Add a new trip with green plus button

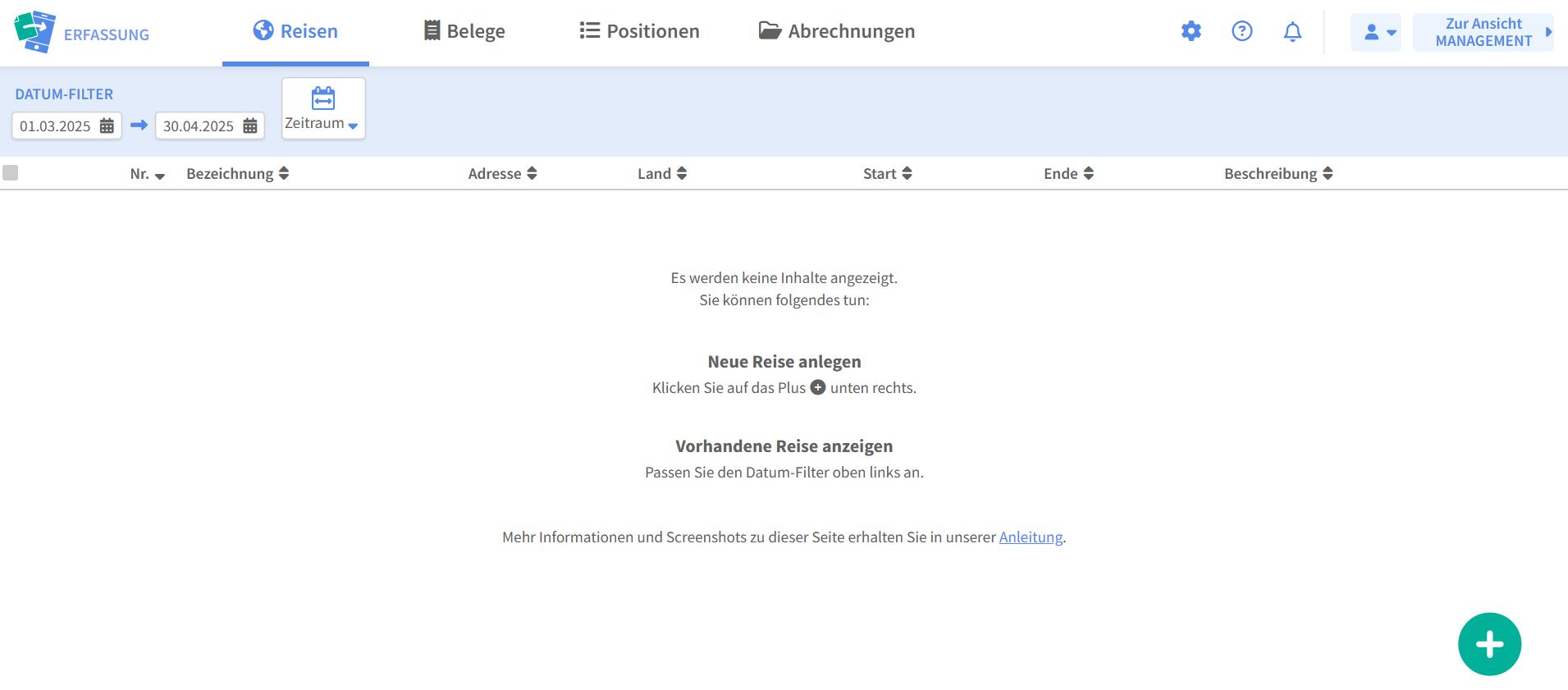(x=1489, y=644)
